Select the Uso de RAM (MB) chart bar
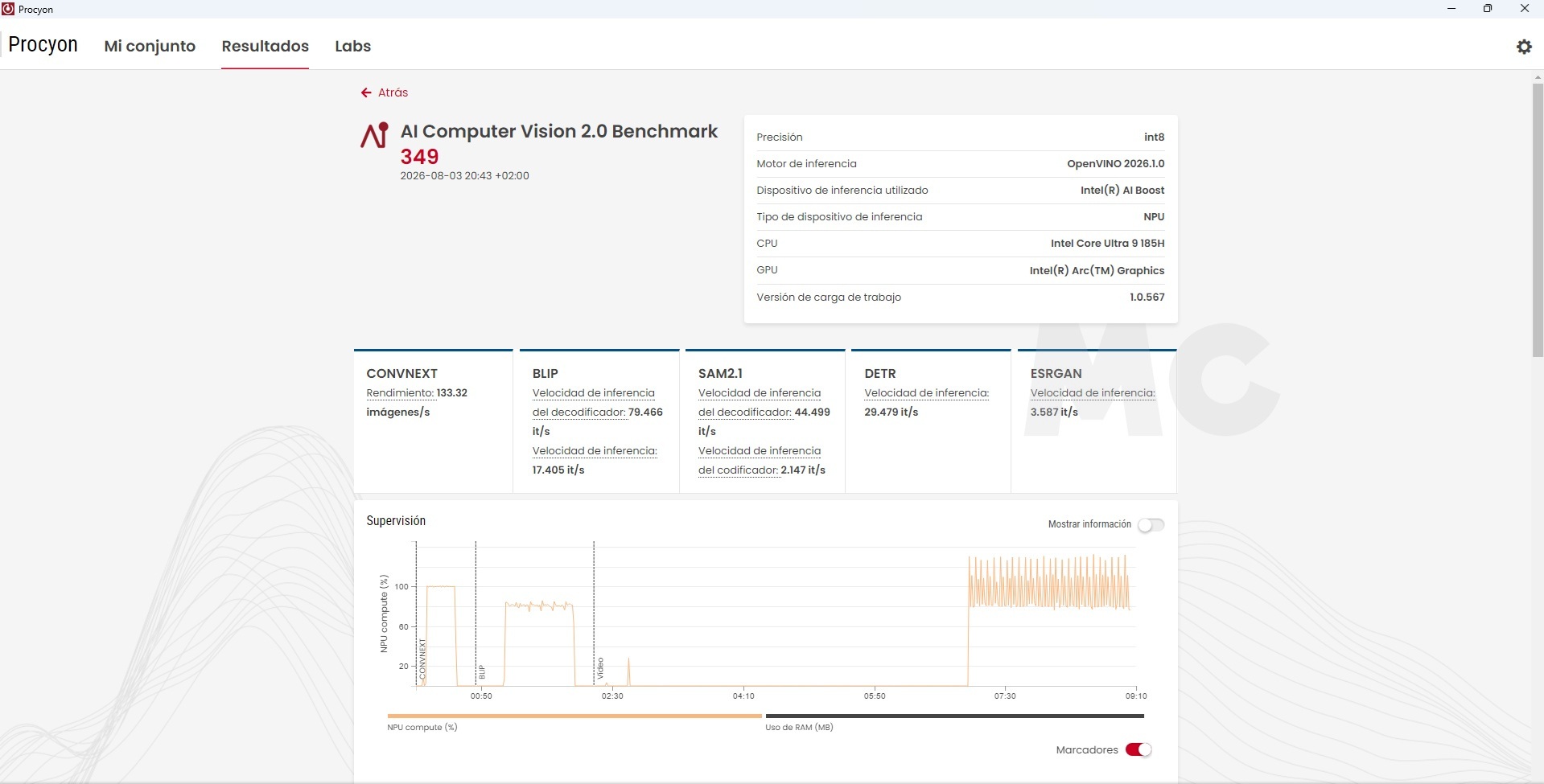1544x784 pixels. [955, 716]
